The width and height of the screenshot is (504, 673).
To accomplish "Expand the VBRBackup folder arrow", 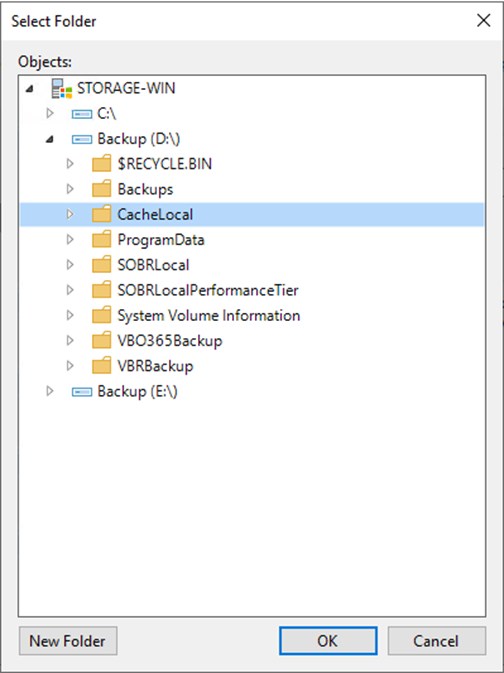I will tap(70, 366).
